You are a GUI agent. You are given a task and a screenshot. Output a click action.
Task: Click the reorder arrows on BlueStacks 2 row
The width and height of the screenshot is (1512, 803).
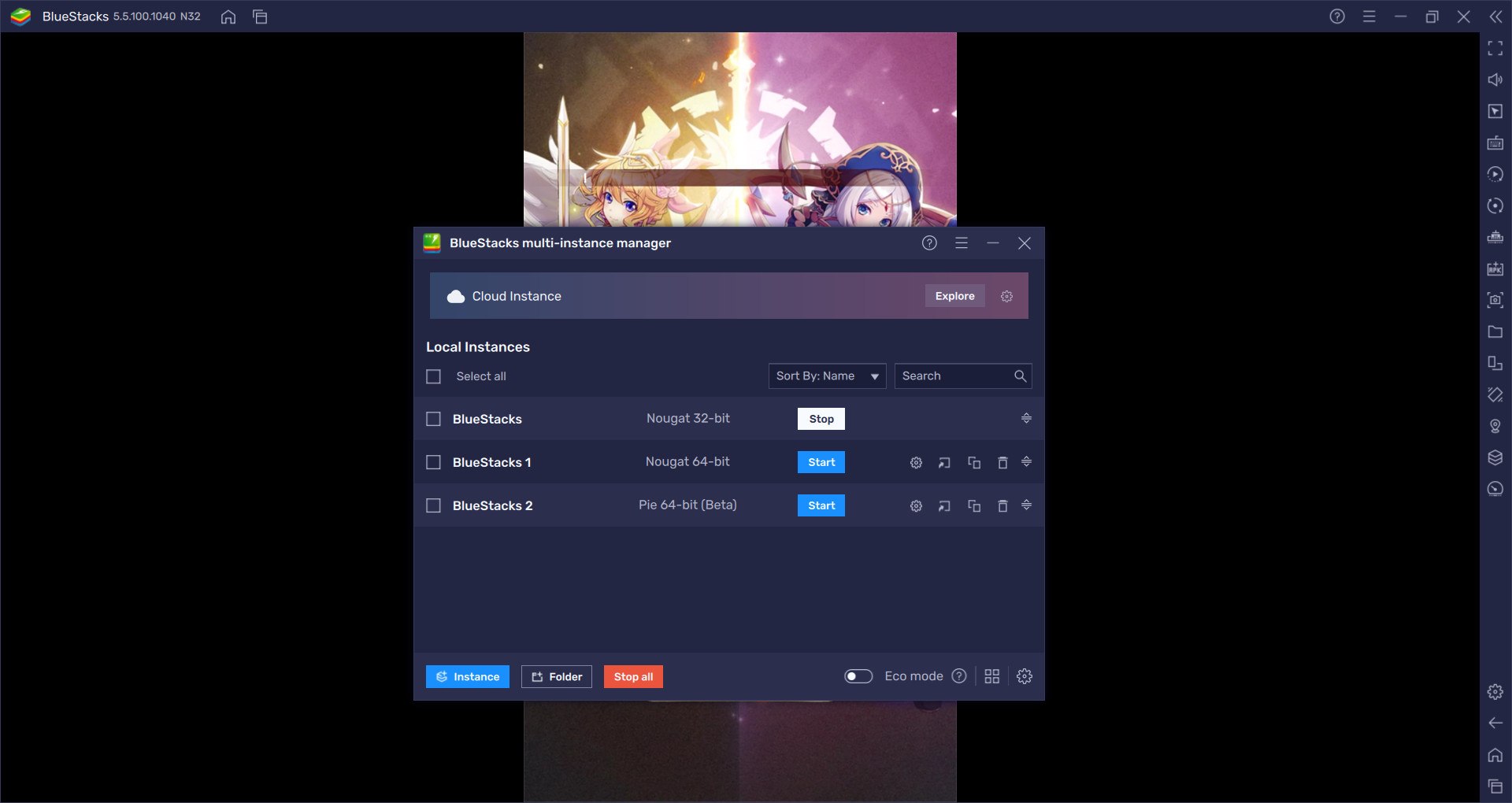point(1026,505)
